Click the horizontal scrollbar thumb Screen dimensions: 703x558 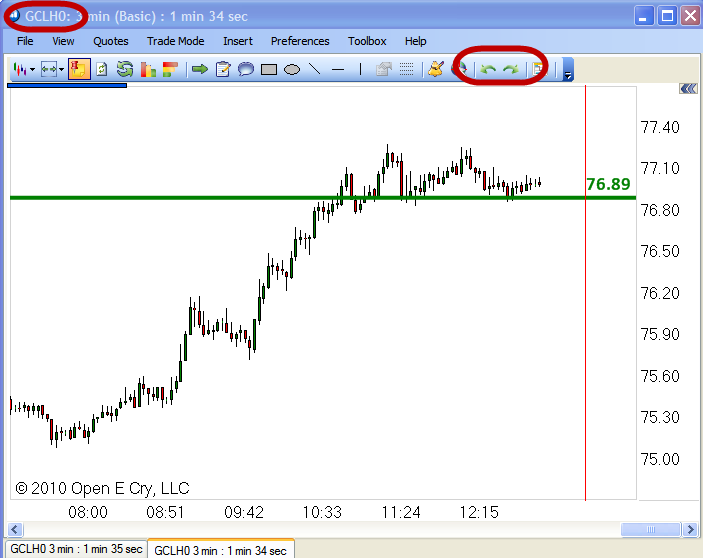click(651, 530)
